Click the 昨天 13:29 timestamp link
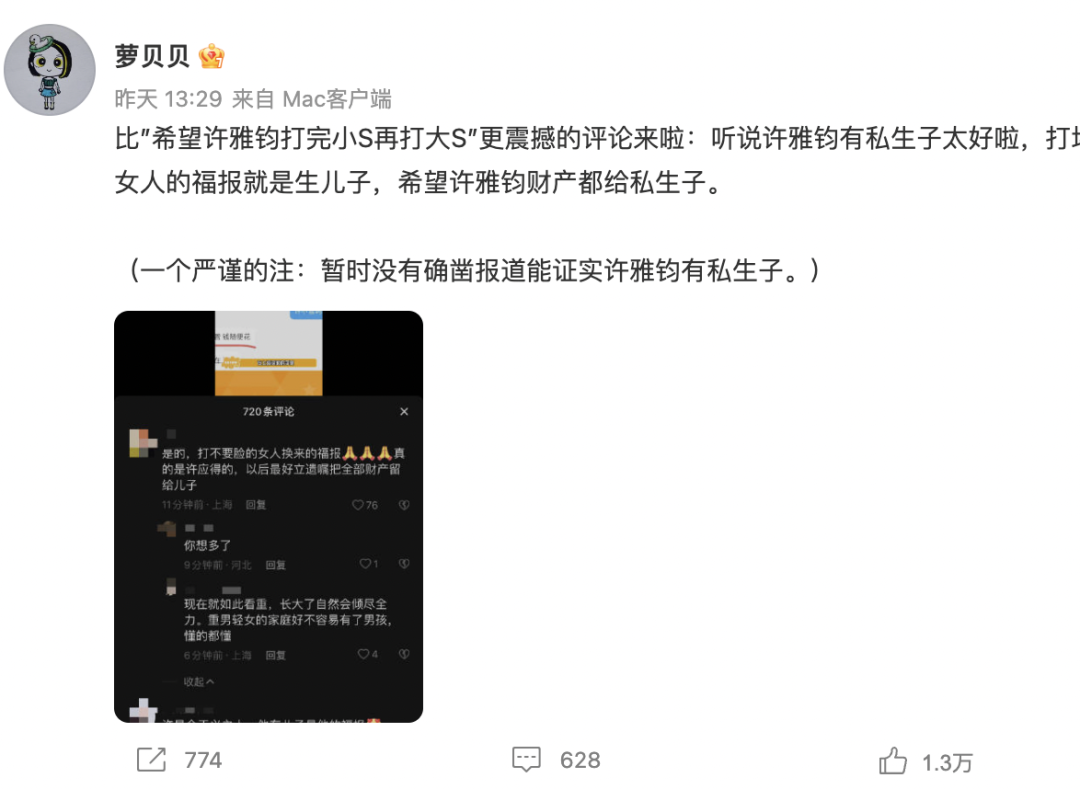 [168, 99]
